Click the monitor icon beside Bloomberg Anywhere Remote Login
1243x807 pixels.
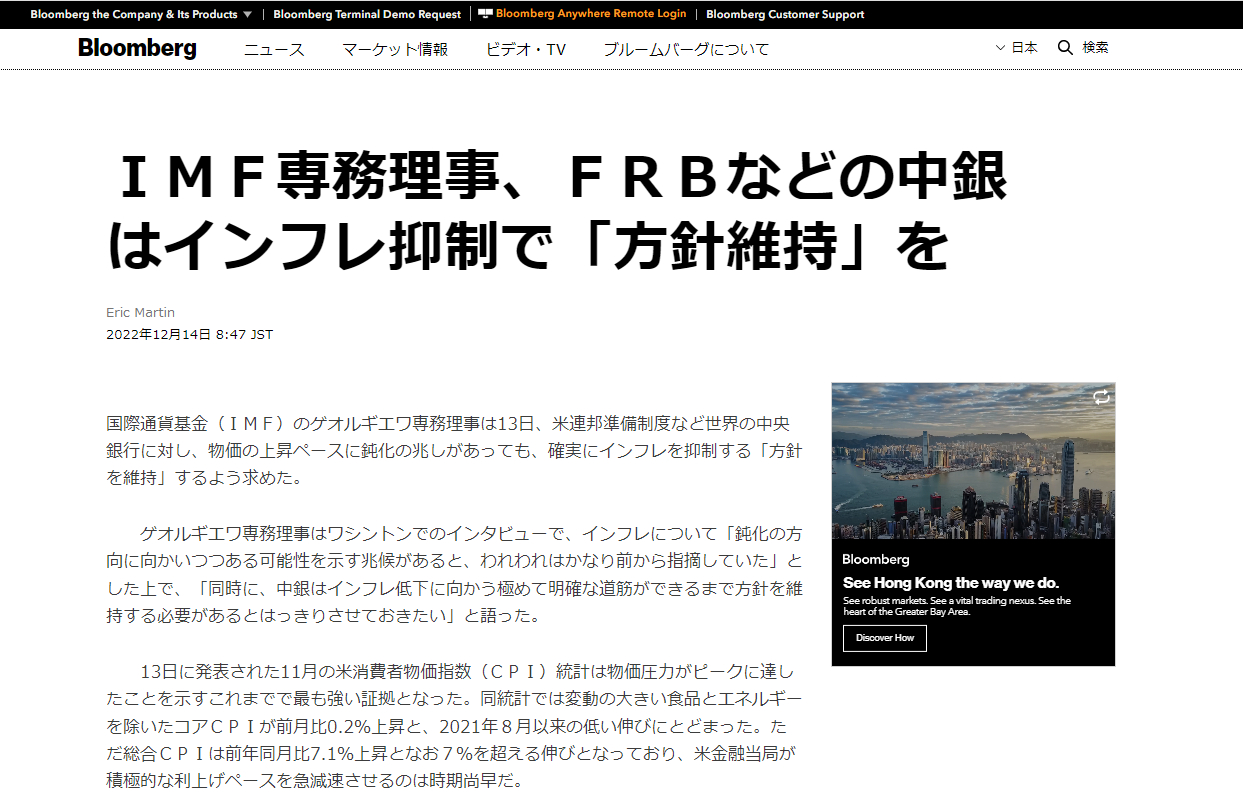tap(485, 14)
